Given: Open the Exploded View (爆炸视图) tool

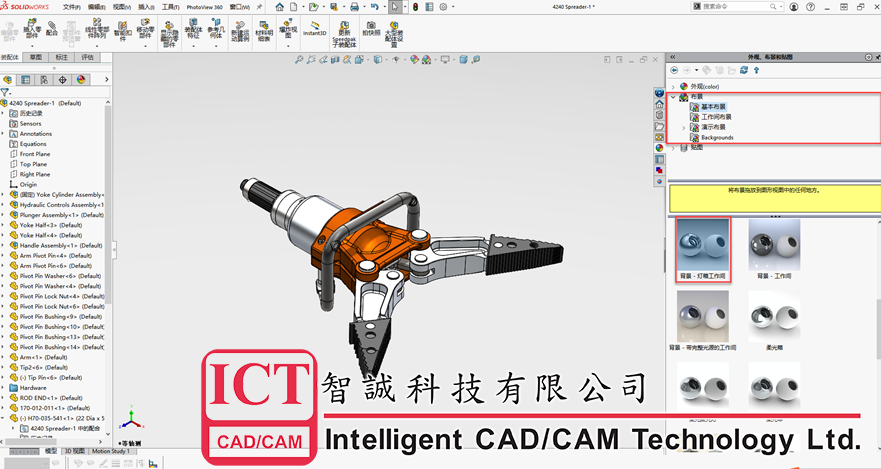Looking at the screenshot, I should [288, 30].
